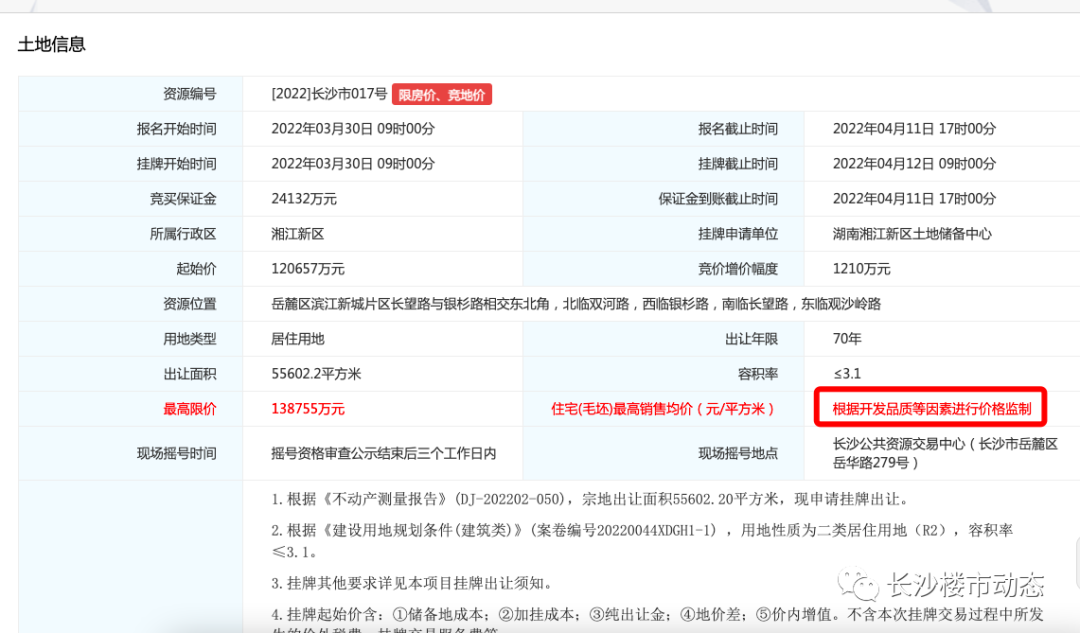Image resolution: width=1080 pixels, height=633 pixels.
Task: Click the 现场摇号时间 label
Action: [176, 453]
